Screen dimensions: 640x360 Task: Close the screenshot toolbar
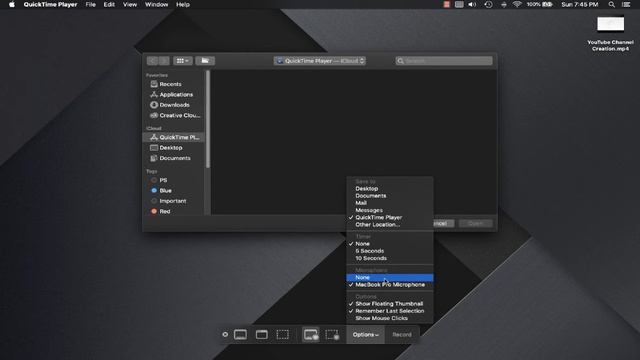225,335
